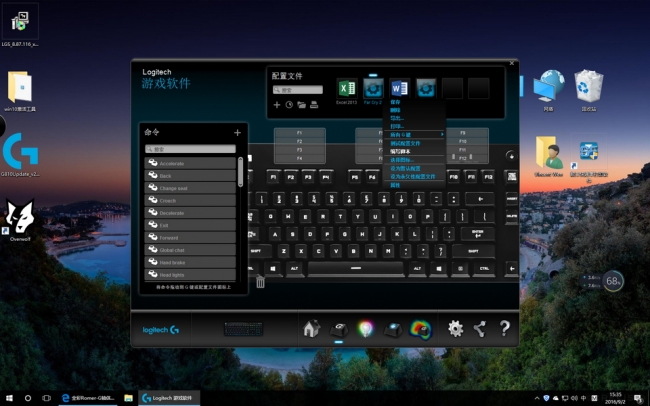Select the Crouch command
Viewport: 650px width, 406px height.
click(x=190, y=200)
